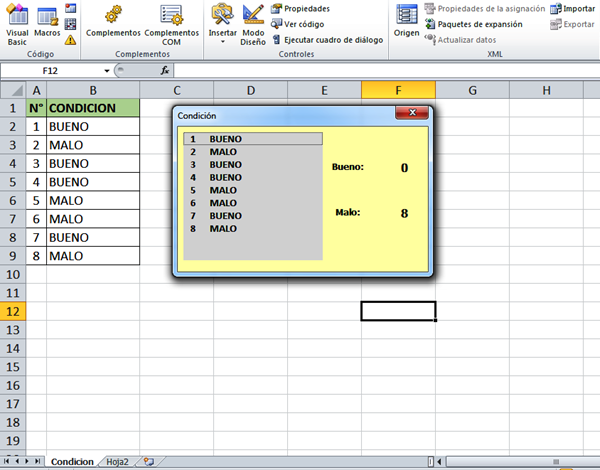Click into the formula bar
Viewport: 600px width, 470px height.
[386, 71]
